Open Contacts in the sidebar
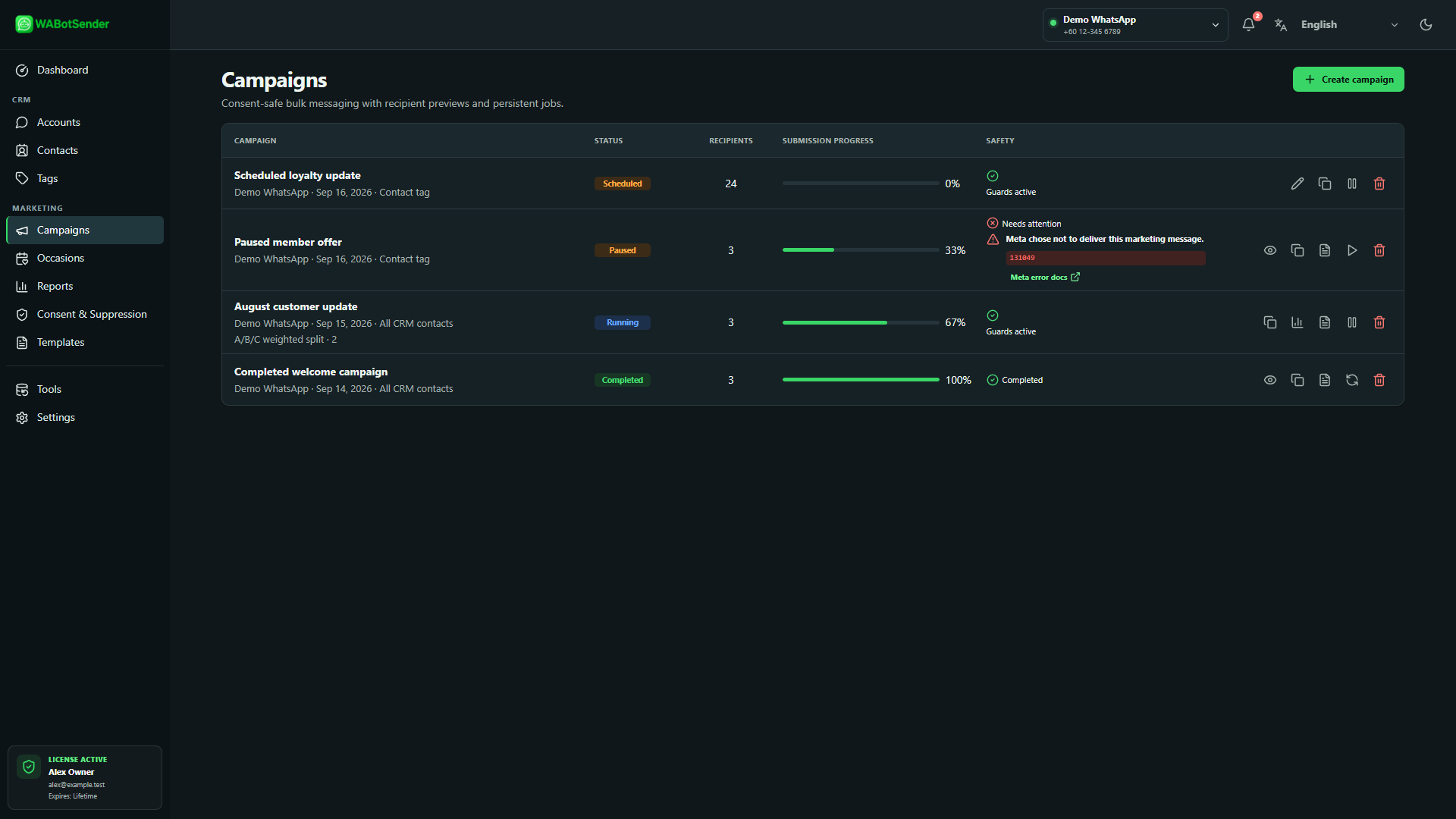Viewport: 1456px width, 819px height. point(85,150)
